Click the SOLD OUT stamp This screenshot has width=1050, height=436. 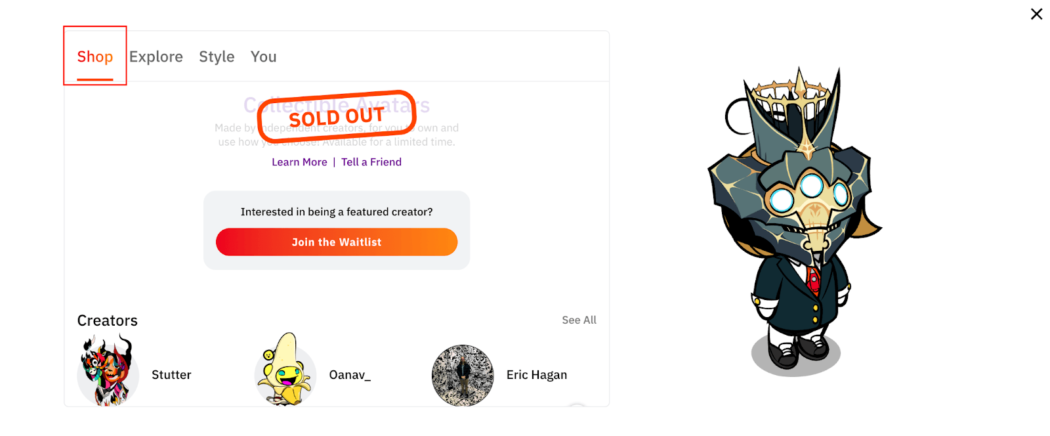click(x=336, y=118)
